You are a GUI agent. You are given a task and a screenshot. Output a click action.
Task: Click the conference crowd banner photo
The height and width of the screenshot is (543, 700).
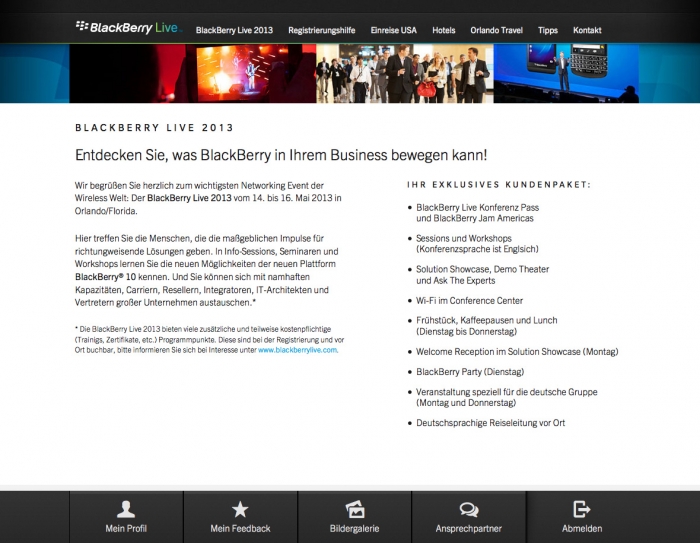pyautogui.click(x=405, y=73)
